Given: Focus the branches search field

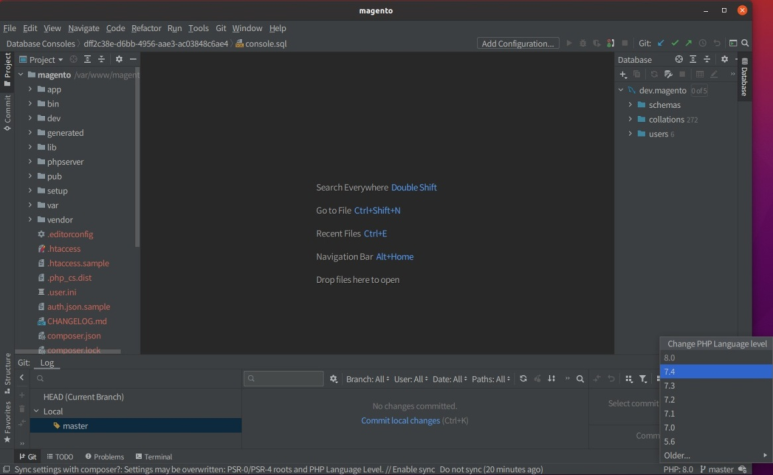Looking at the screenshot, I should pos(136,378).
